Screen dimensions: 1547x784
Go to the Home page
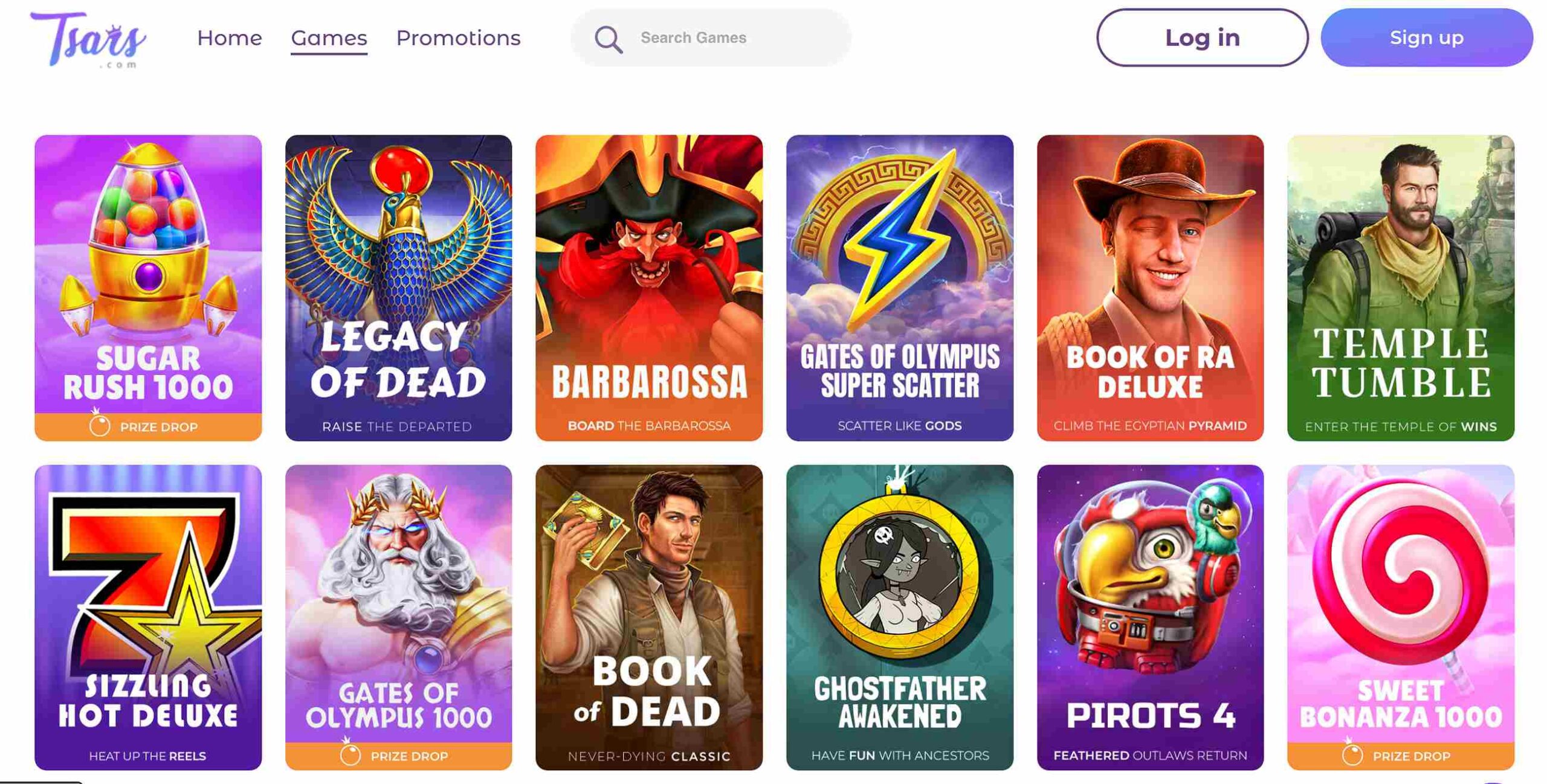point(229,38)
